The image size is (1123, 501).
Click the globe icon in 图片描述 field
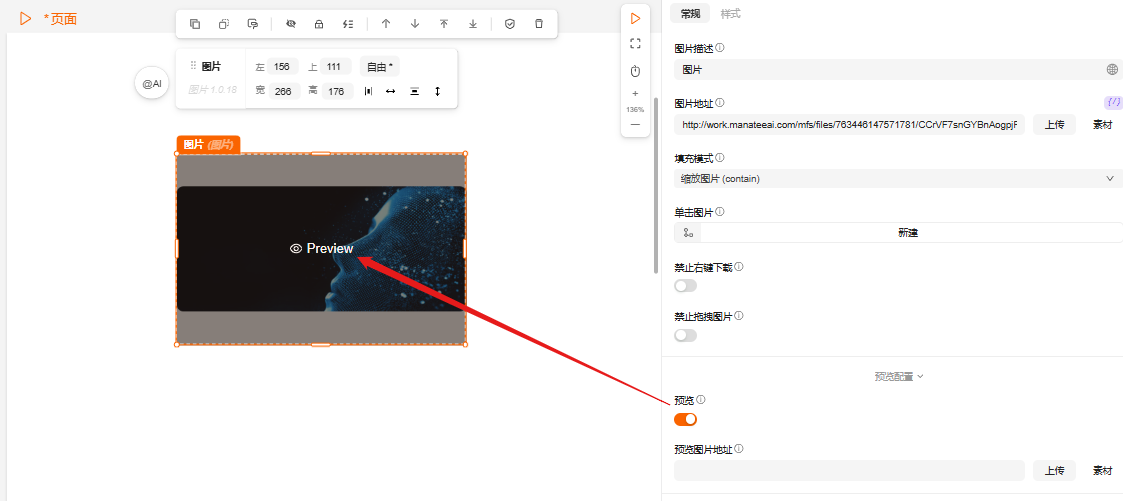tap(1112, 70)
